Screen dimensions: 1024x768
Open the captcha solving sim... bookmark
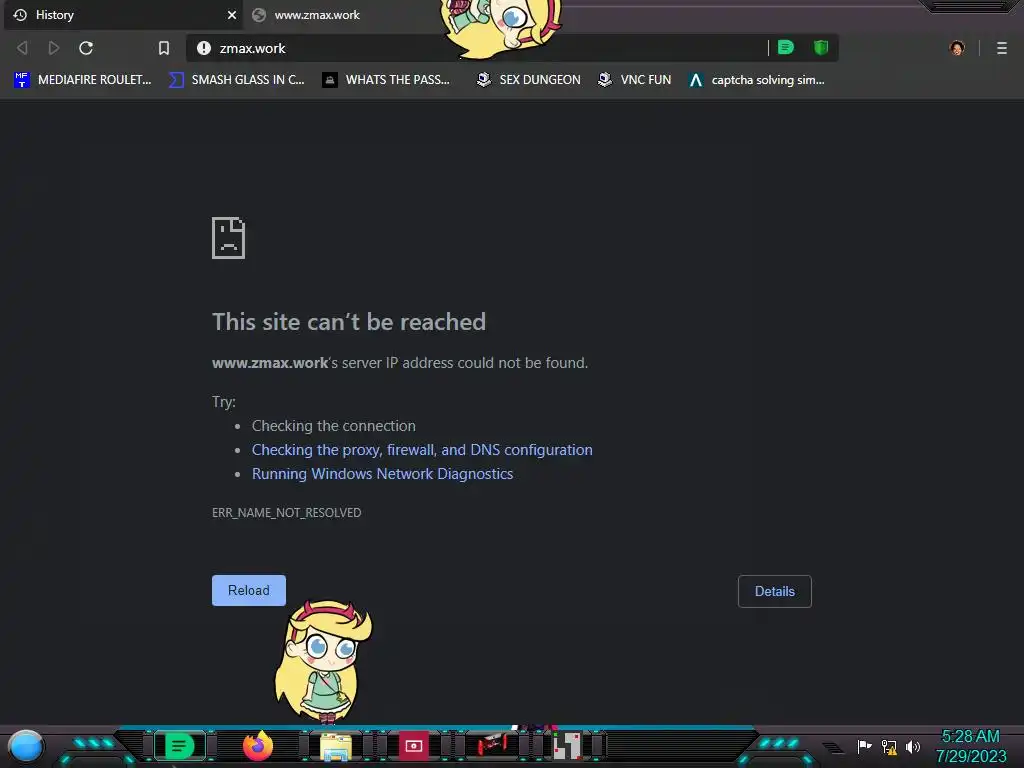(x=757, y=80)
